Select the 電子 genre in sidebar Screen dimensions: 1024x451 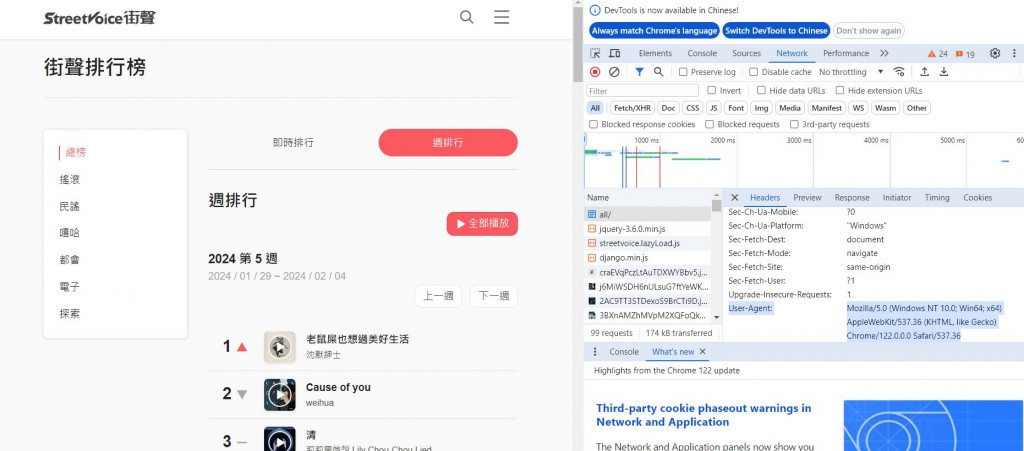tap(69, 287)
